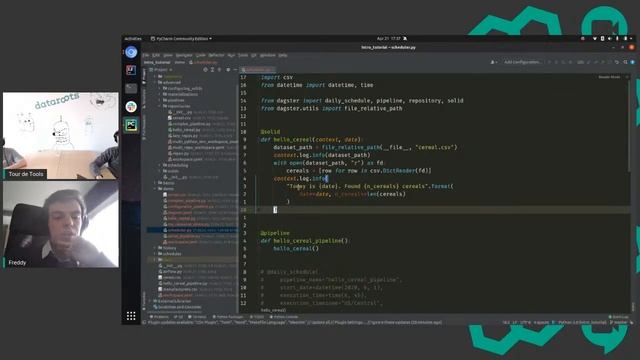Open the Problems tool window
The image size is (640, 360).
pos(159,317)
